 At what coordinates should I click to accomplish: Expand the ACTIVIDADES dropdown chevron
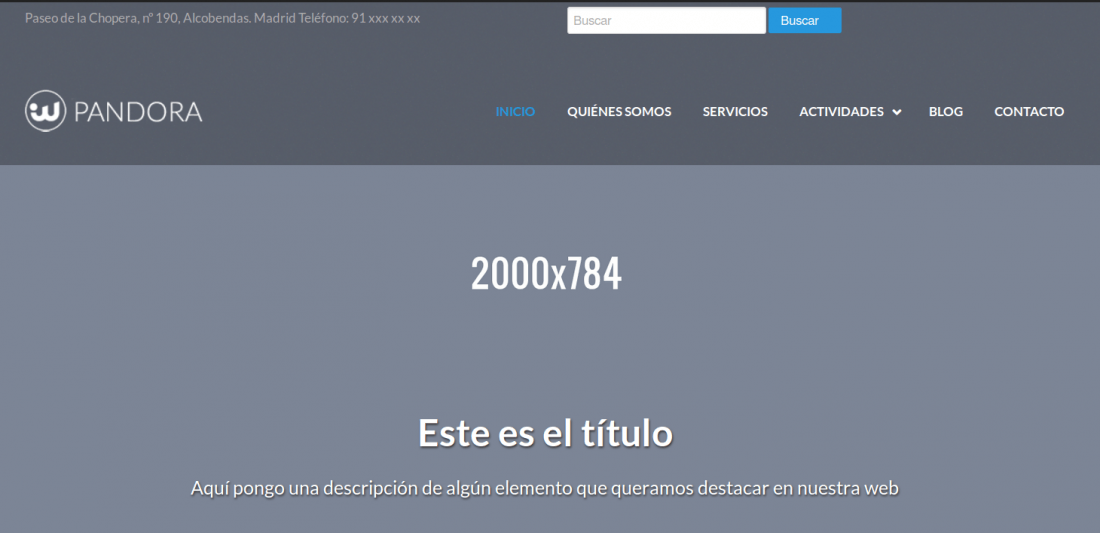pos(897,112)
